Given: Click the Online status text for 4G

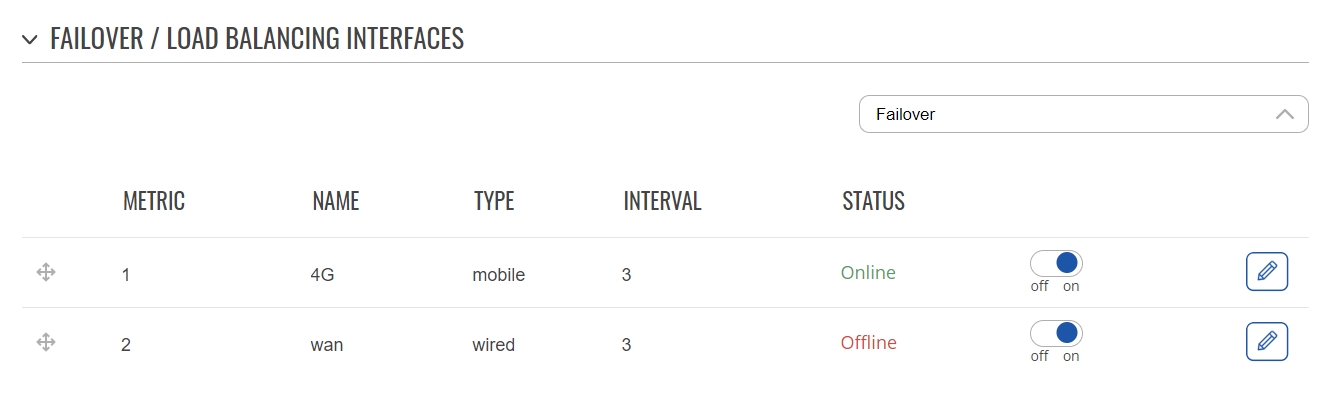Looking at the screenshot, I should coord(868,273).
